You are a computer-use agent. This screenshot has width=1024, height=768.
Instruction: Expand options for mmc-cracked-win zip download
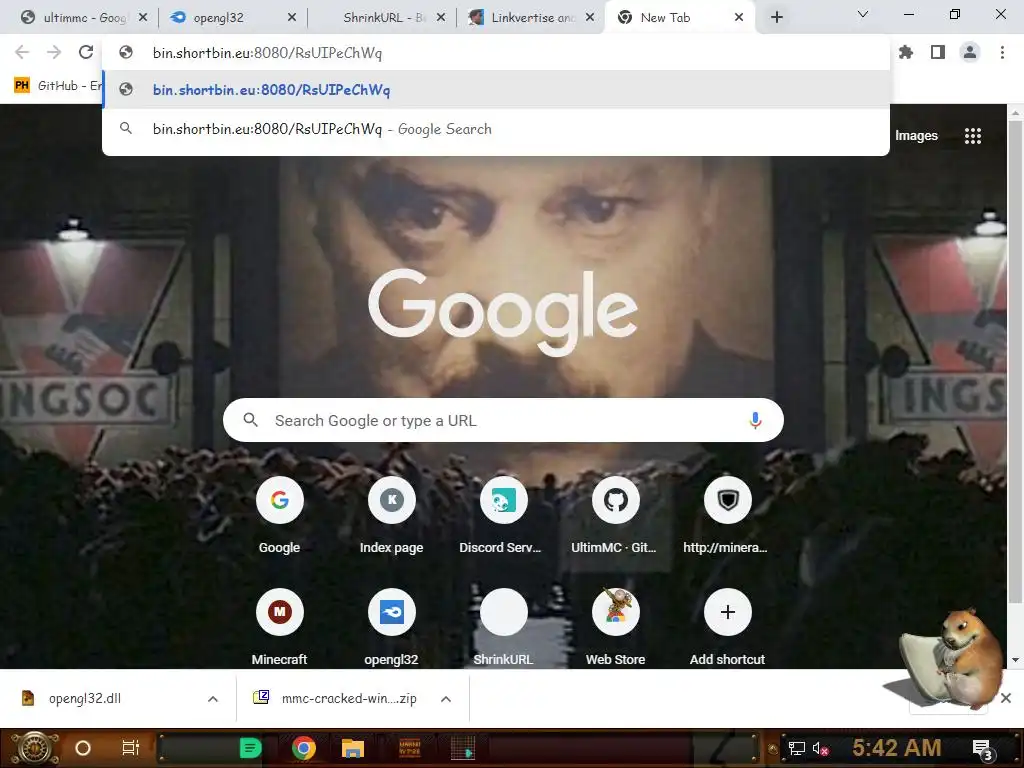445,699
